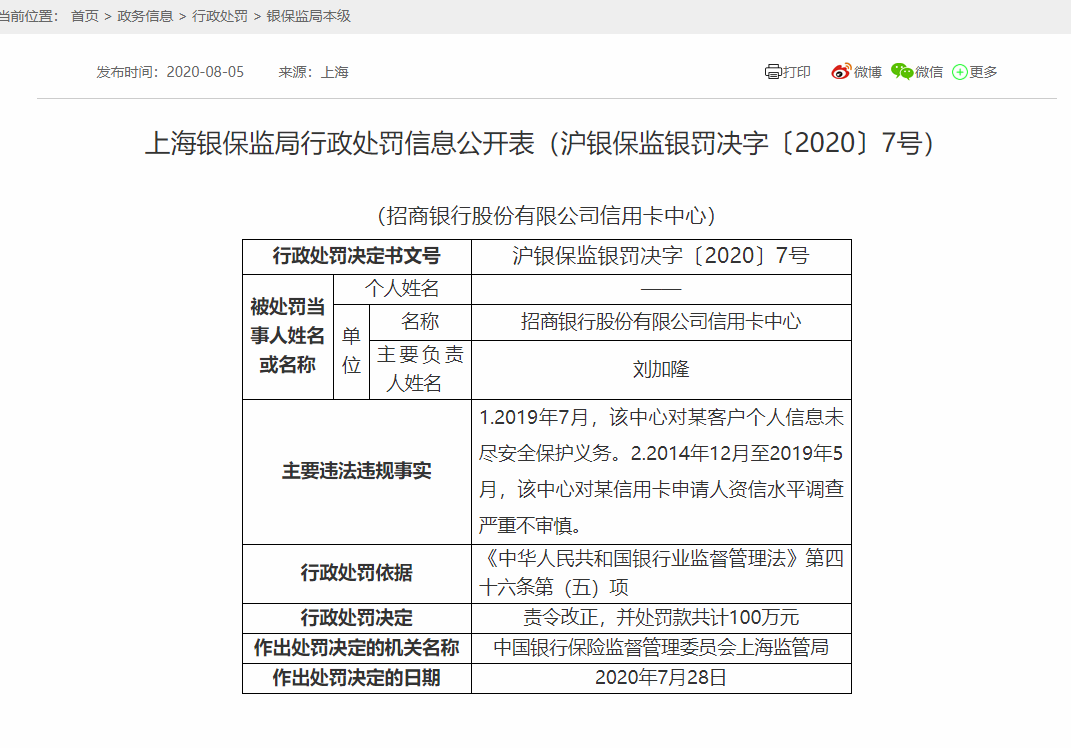Click the 单位 cell
Image resolution: width=1071 pixels, height=748 pixels.
click(351, 351)
